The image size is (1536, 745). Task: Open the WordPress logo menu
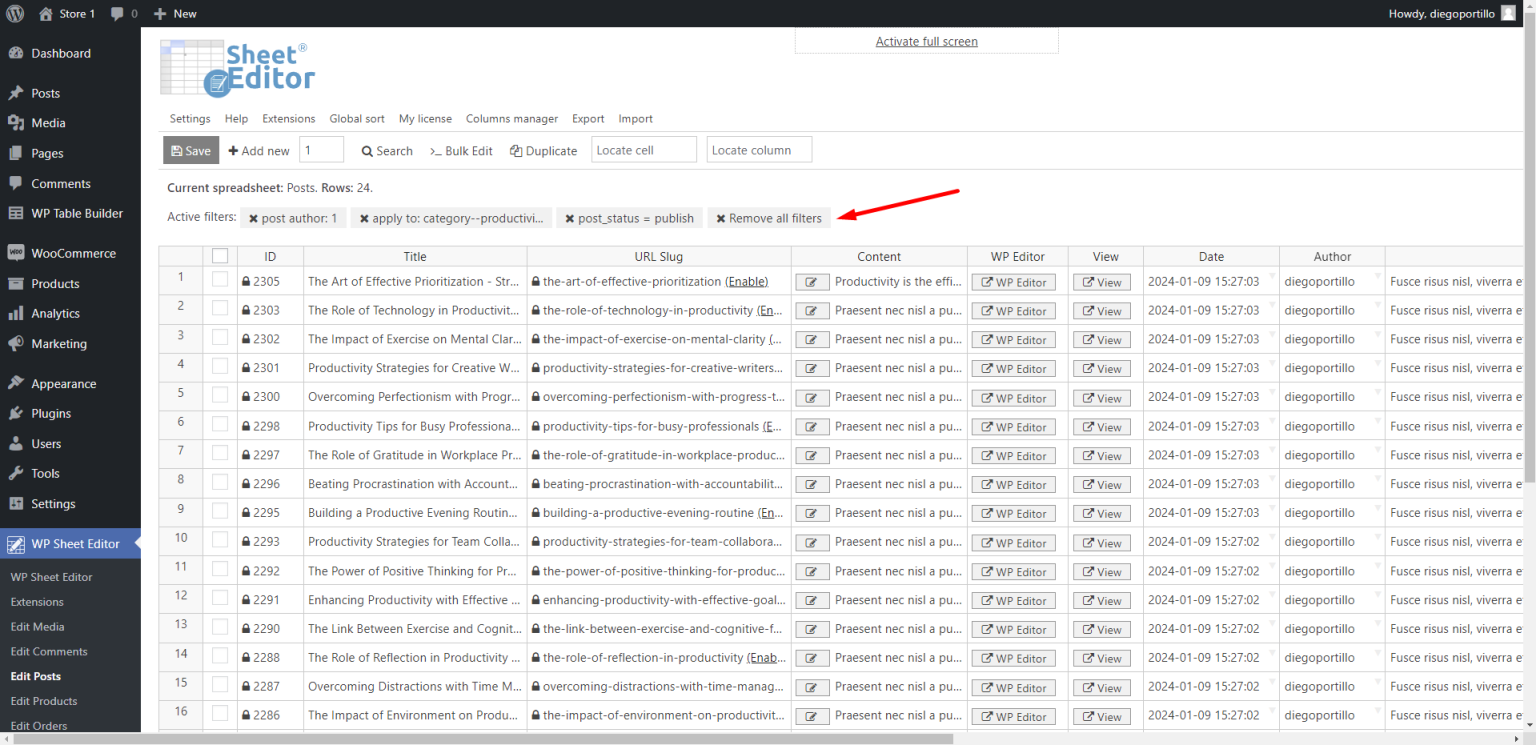click(x=15, y=14)
